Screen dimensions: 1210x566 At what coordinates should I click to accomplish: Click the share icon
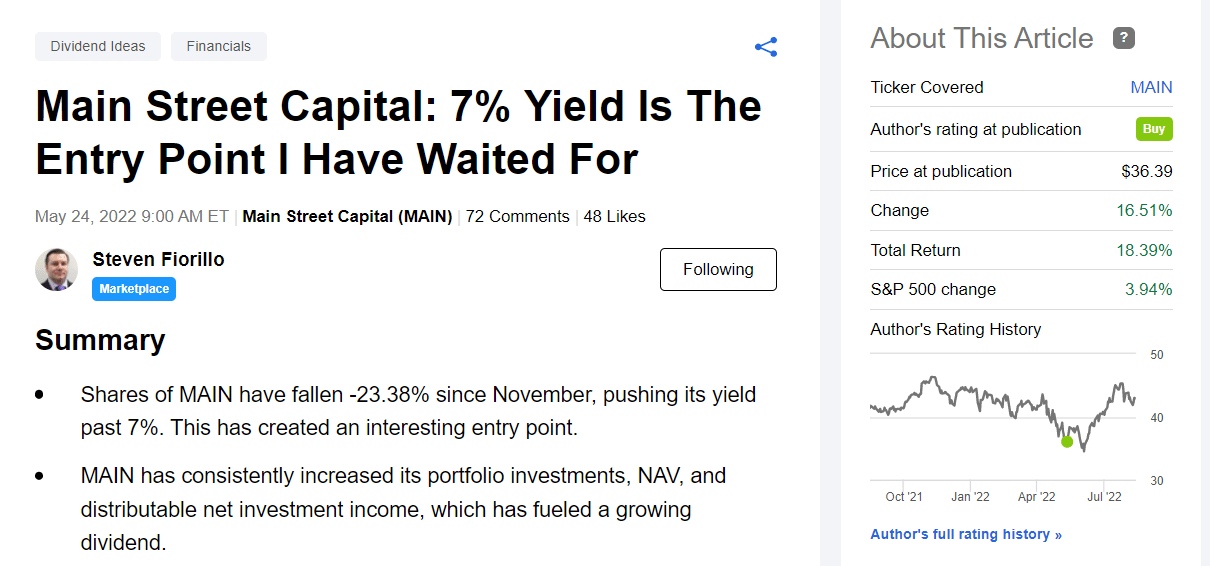[x=766, y=47]
